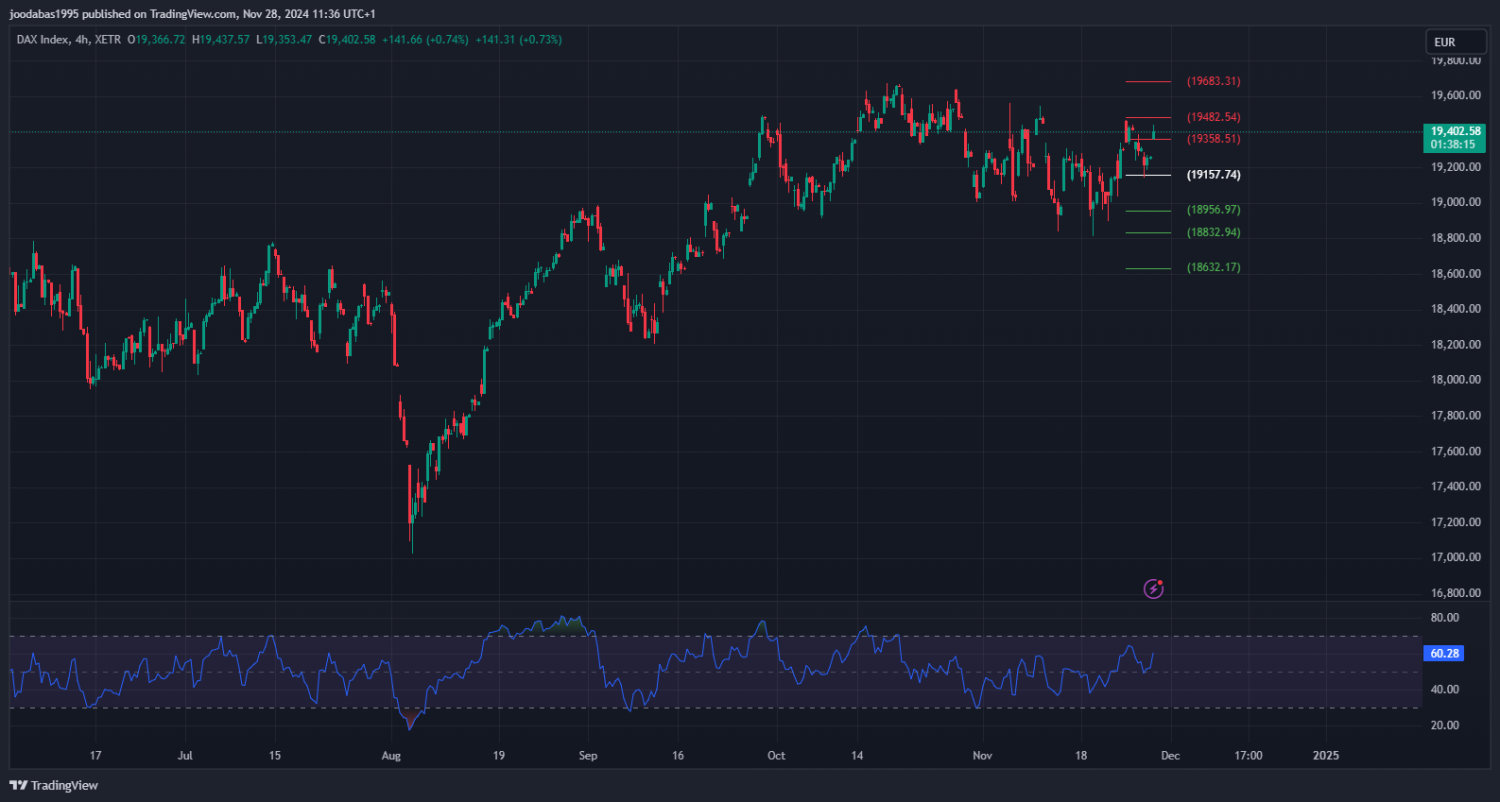Select the green 18632.17 support label
Image resolution: width=1500 pixels, height=802 pixels.
point(1213,268)
